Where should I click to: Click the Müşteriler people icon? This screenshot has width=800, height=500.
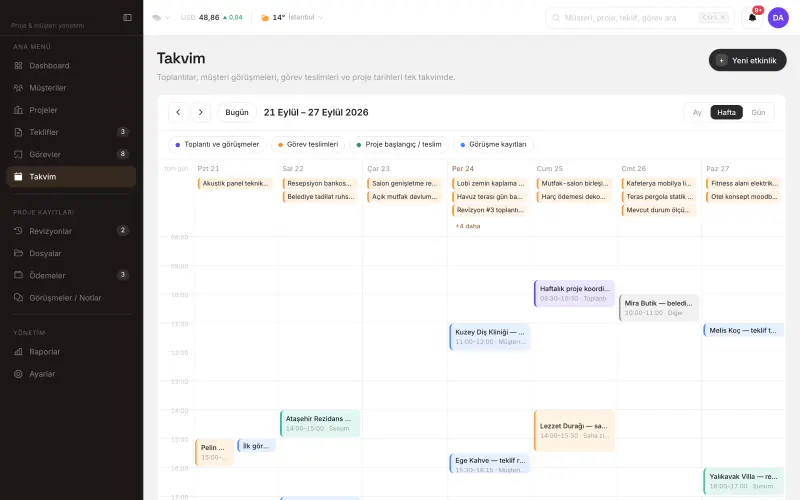[18, 88]
